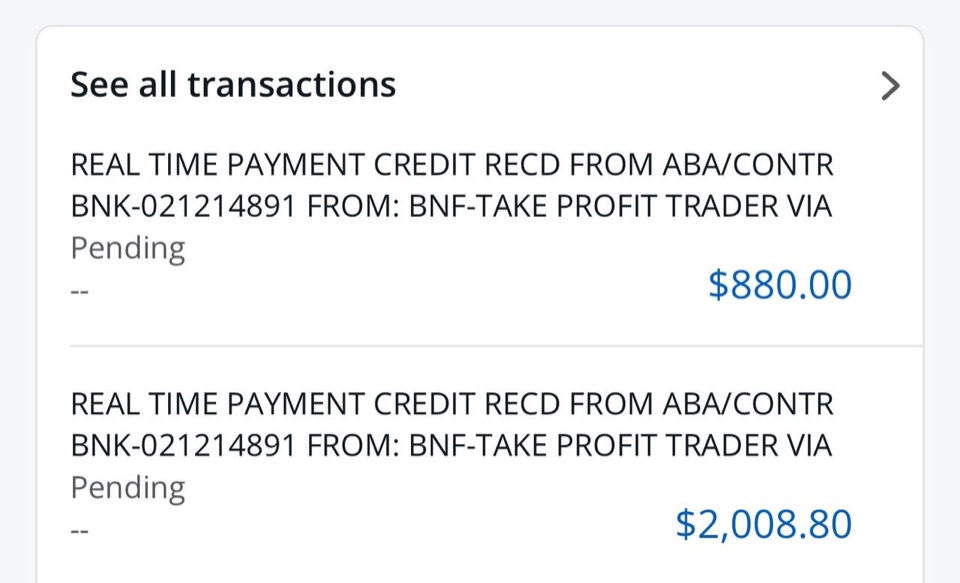Select the $880.00 pending amount
Screen dimensions: 960x583
(780, 285)
